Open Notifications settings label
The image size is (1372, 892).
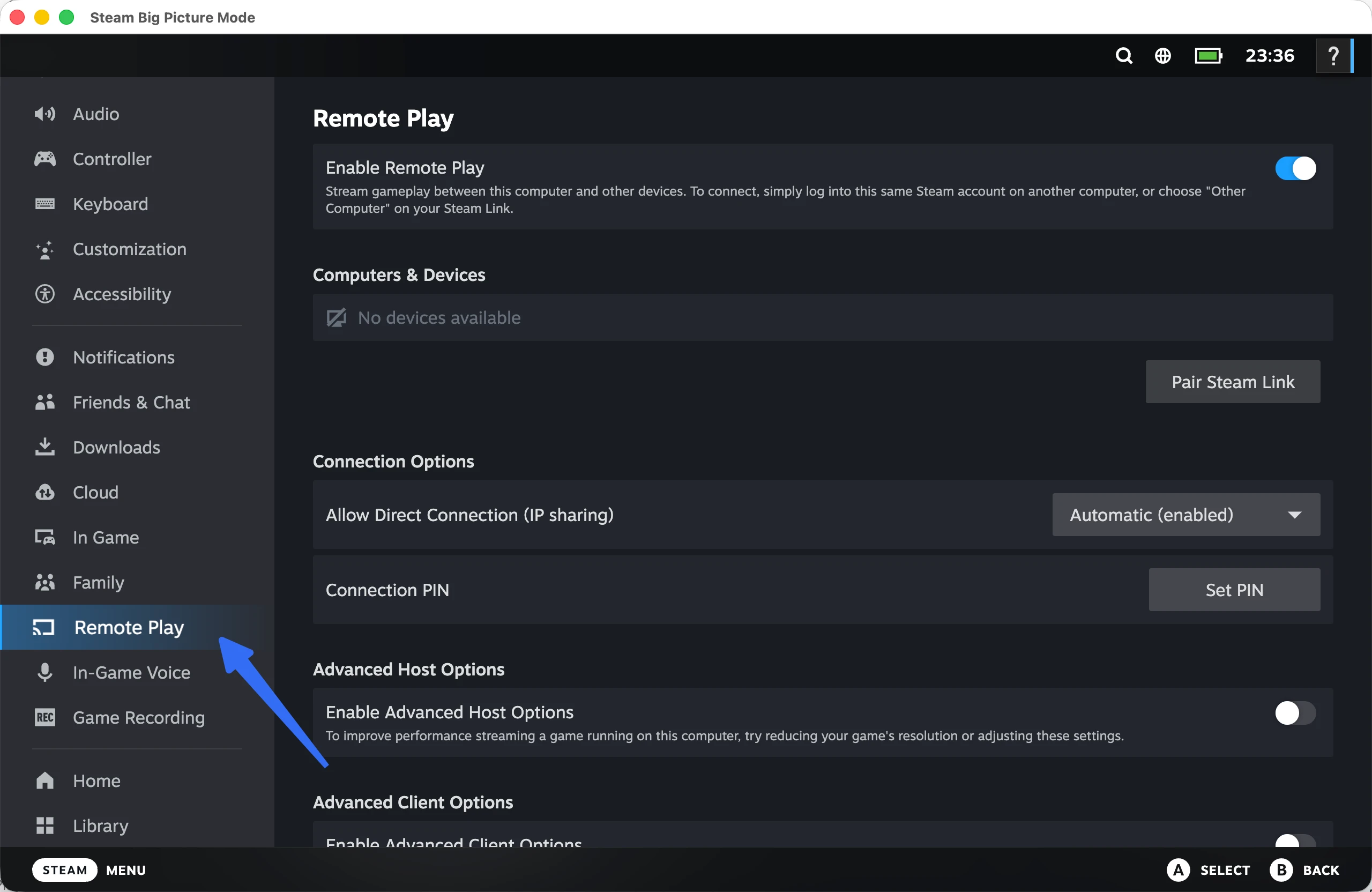pos(123,357)
